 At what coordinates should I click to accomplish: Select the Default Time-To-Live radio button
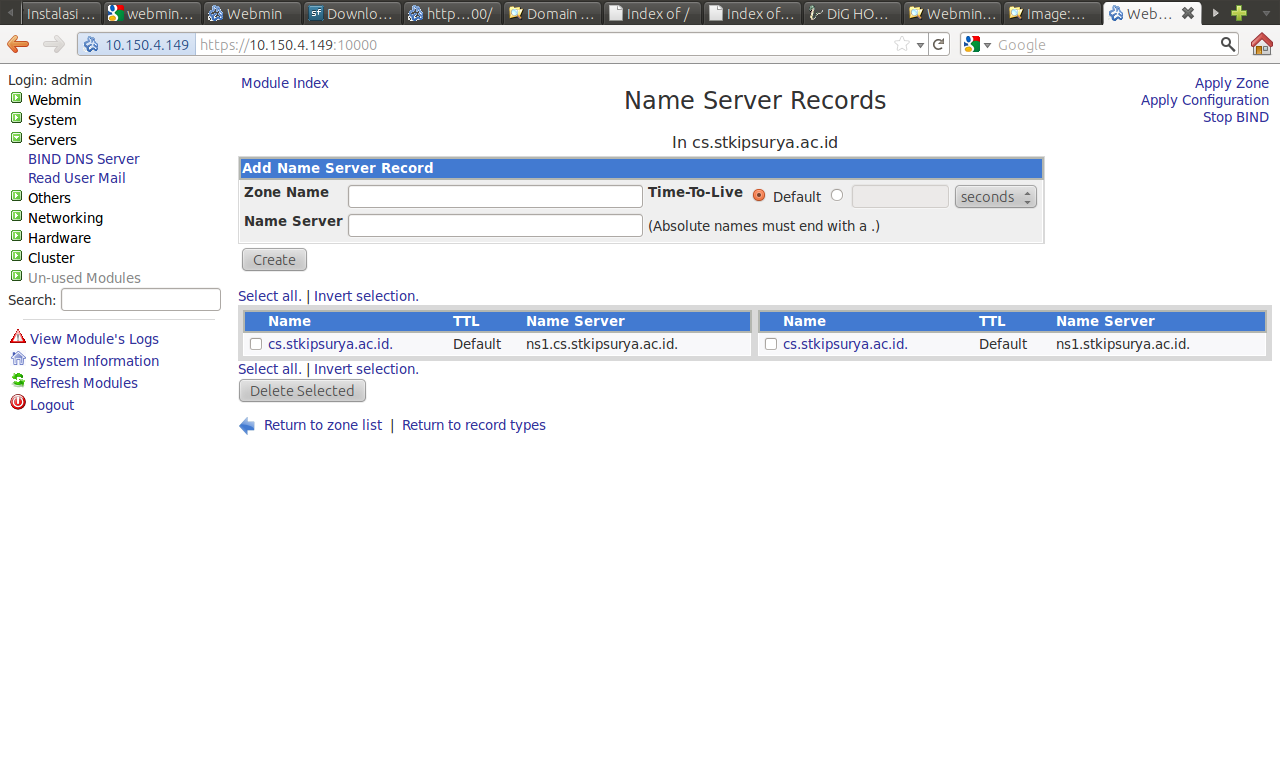point(759,196)
